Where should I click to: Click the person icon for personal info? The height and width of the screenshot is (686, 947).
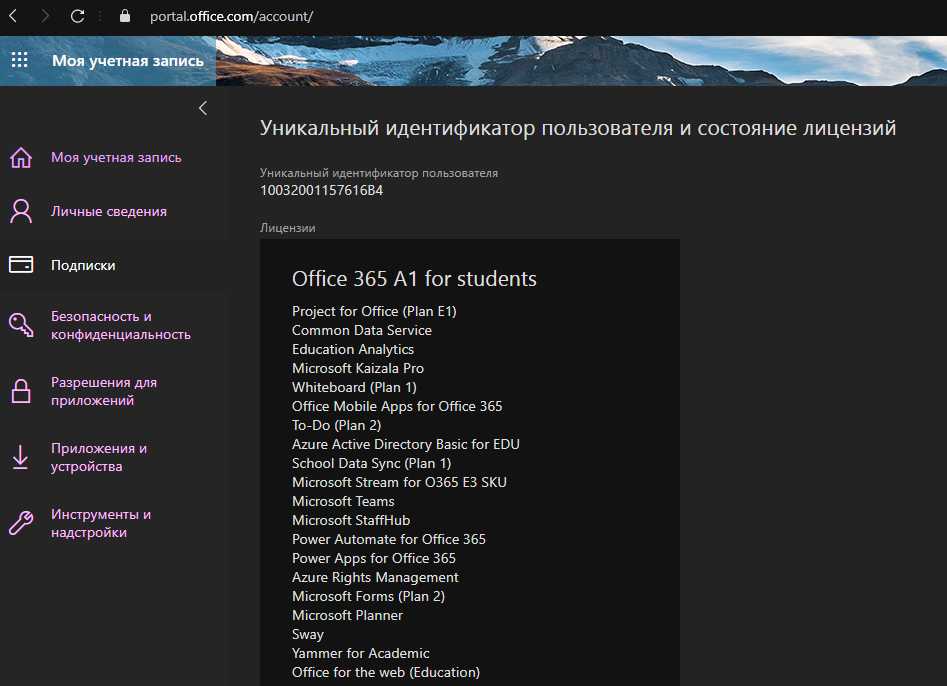[21, 211]
